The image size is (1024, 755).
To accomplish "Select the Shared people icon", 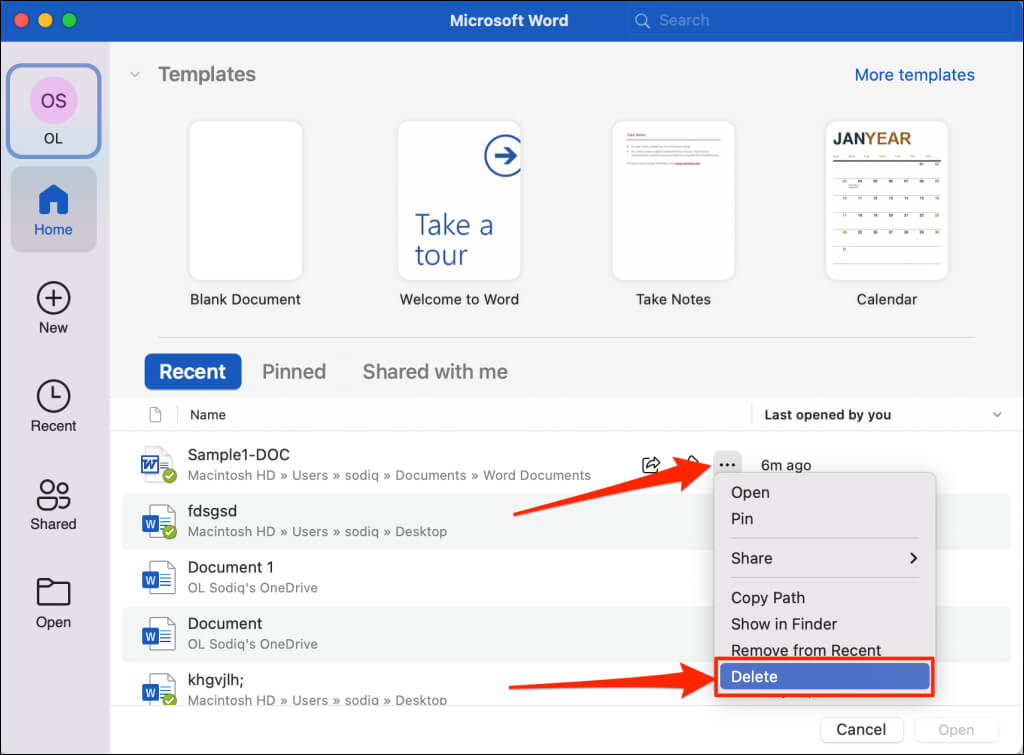I will point(54,494).
